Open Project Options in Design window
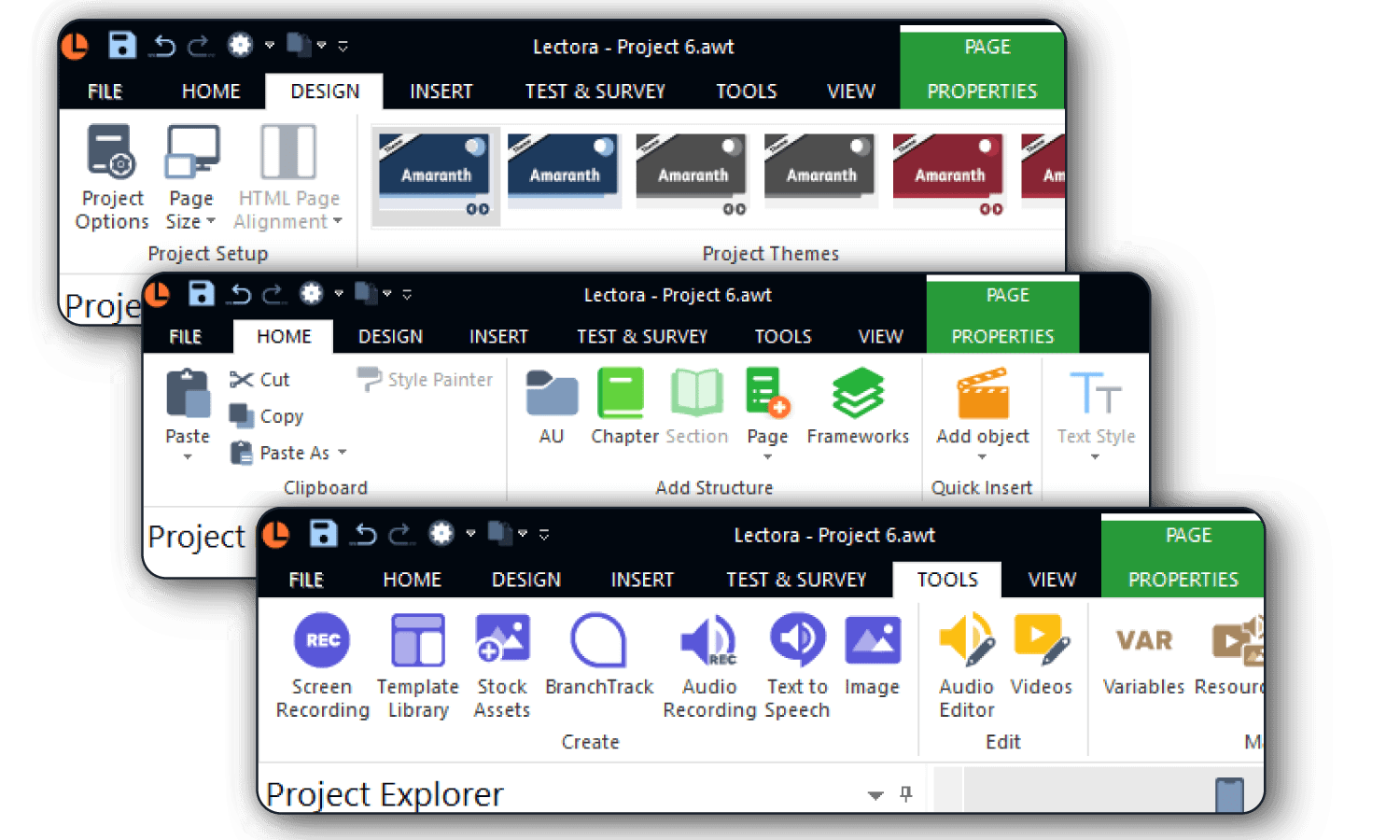Image resolution: width=1400 pixels, height=840 pixels. click(x=112, y=177)
